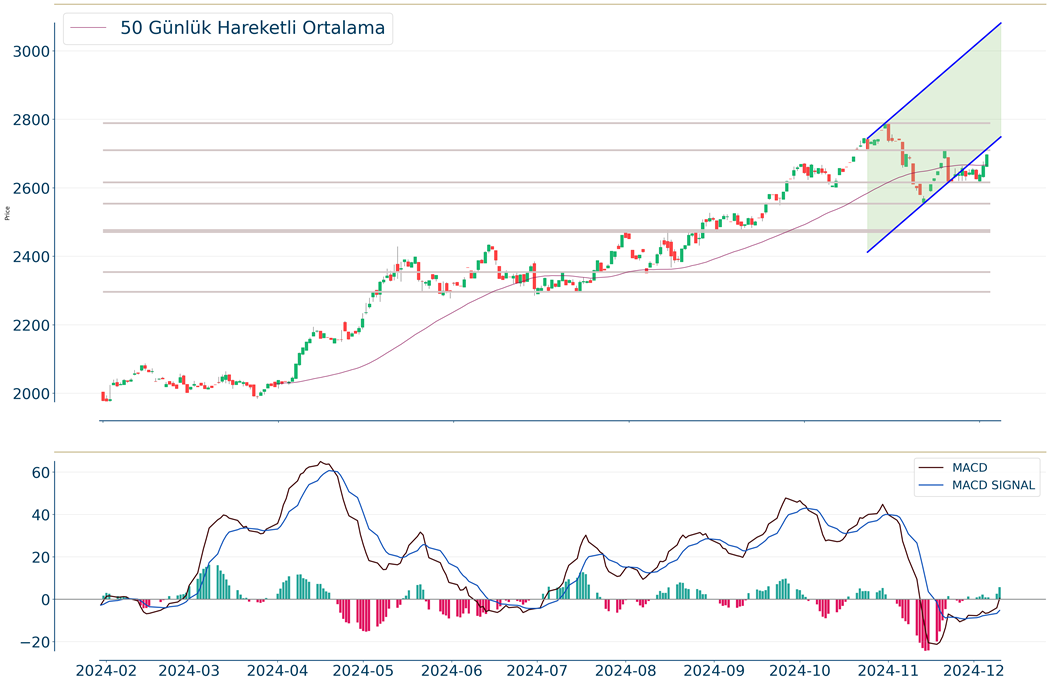Click the vertical "Price" axis title

(7, 214)
